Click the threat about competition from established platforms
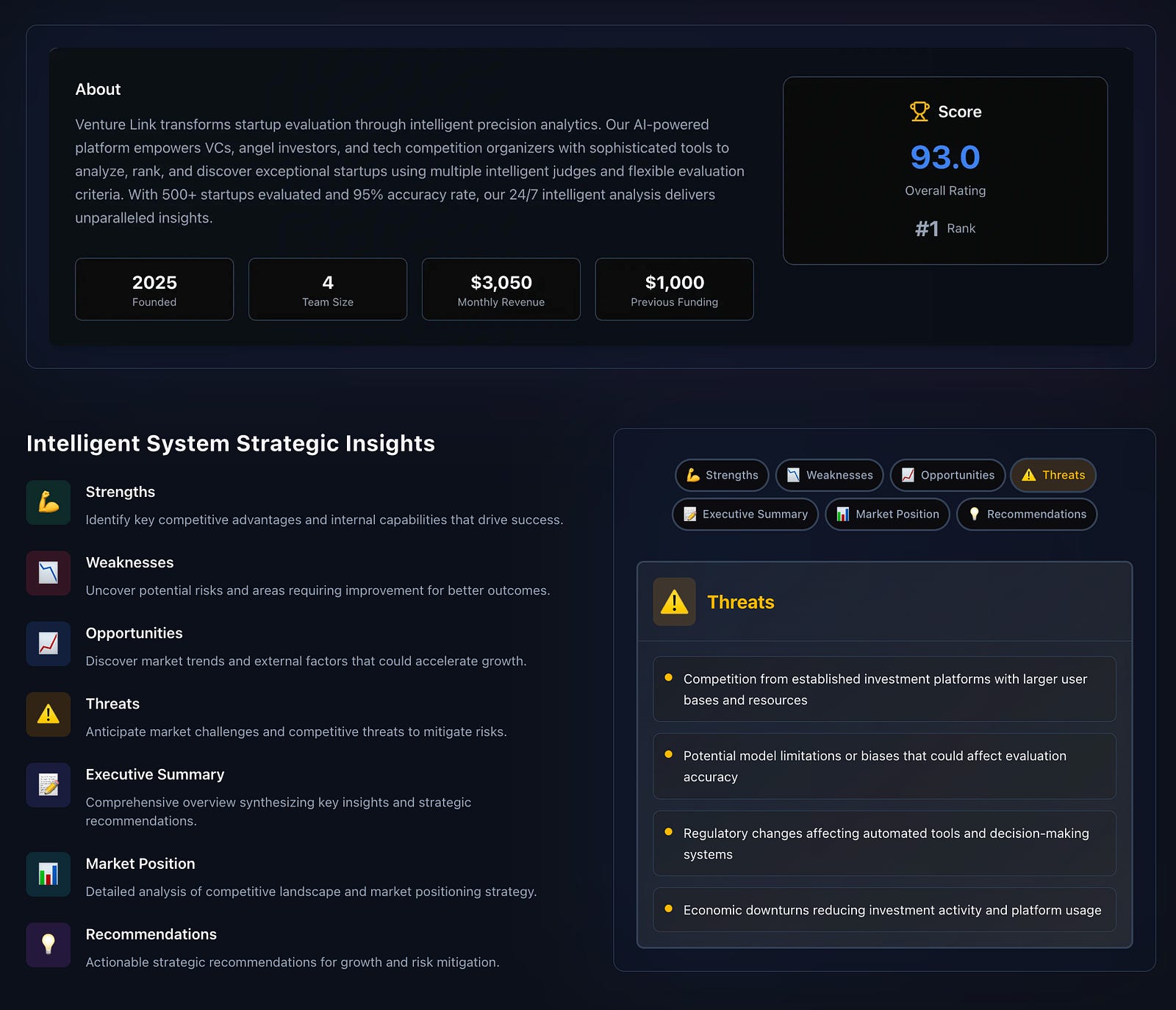This screenshot has width=1176, height=1010. click(884, 690)
